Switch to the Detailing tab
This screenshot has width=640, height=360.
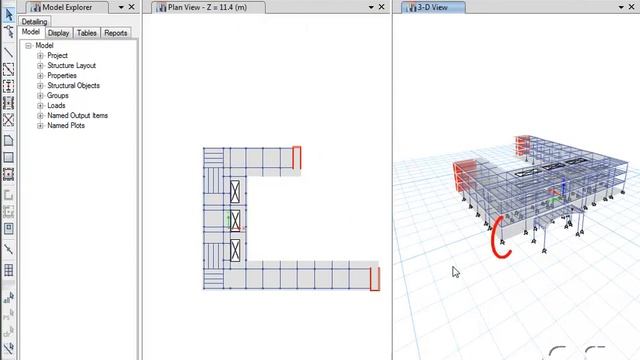tap(34, 22)
